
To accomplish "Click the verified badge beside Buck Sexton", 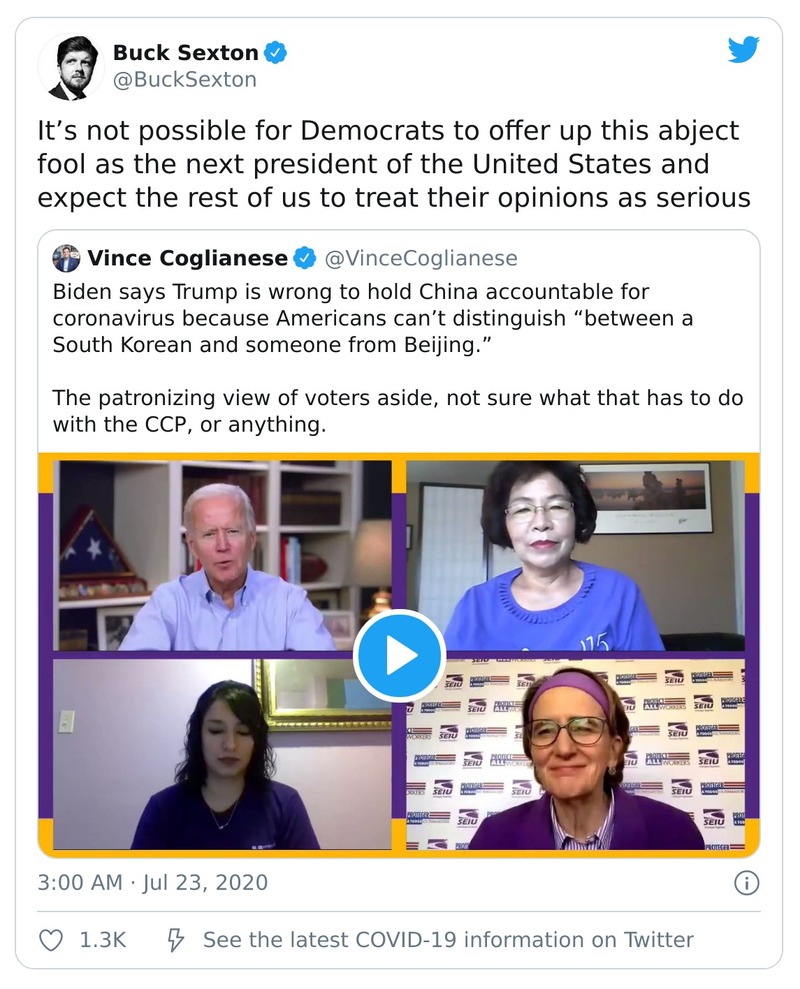I will [x=276, y=52].
